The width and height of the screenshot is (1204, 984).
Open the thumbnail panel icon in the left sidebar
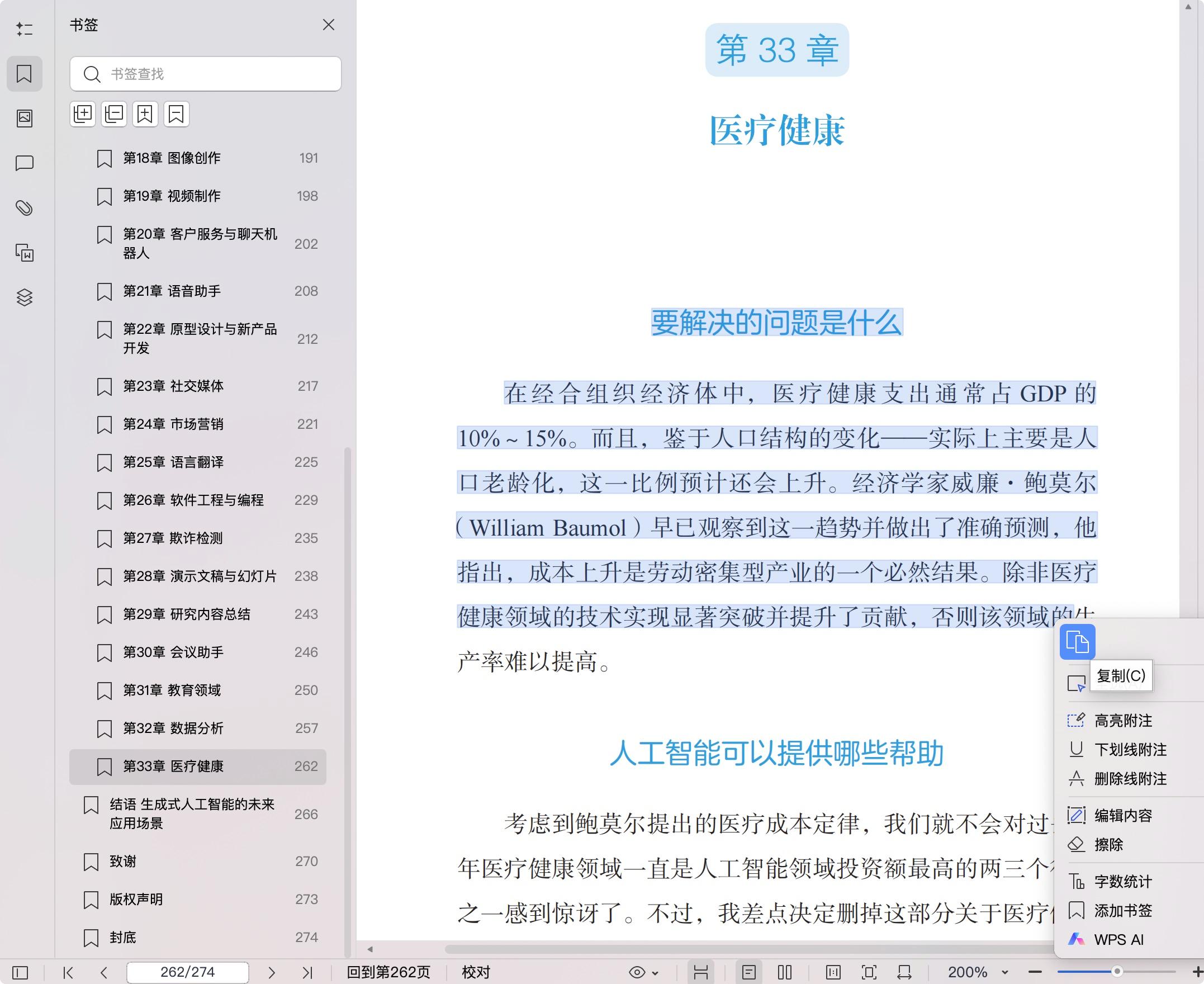tap(25, 118)
